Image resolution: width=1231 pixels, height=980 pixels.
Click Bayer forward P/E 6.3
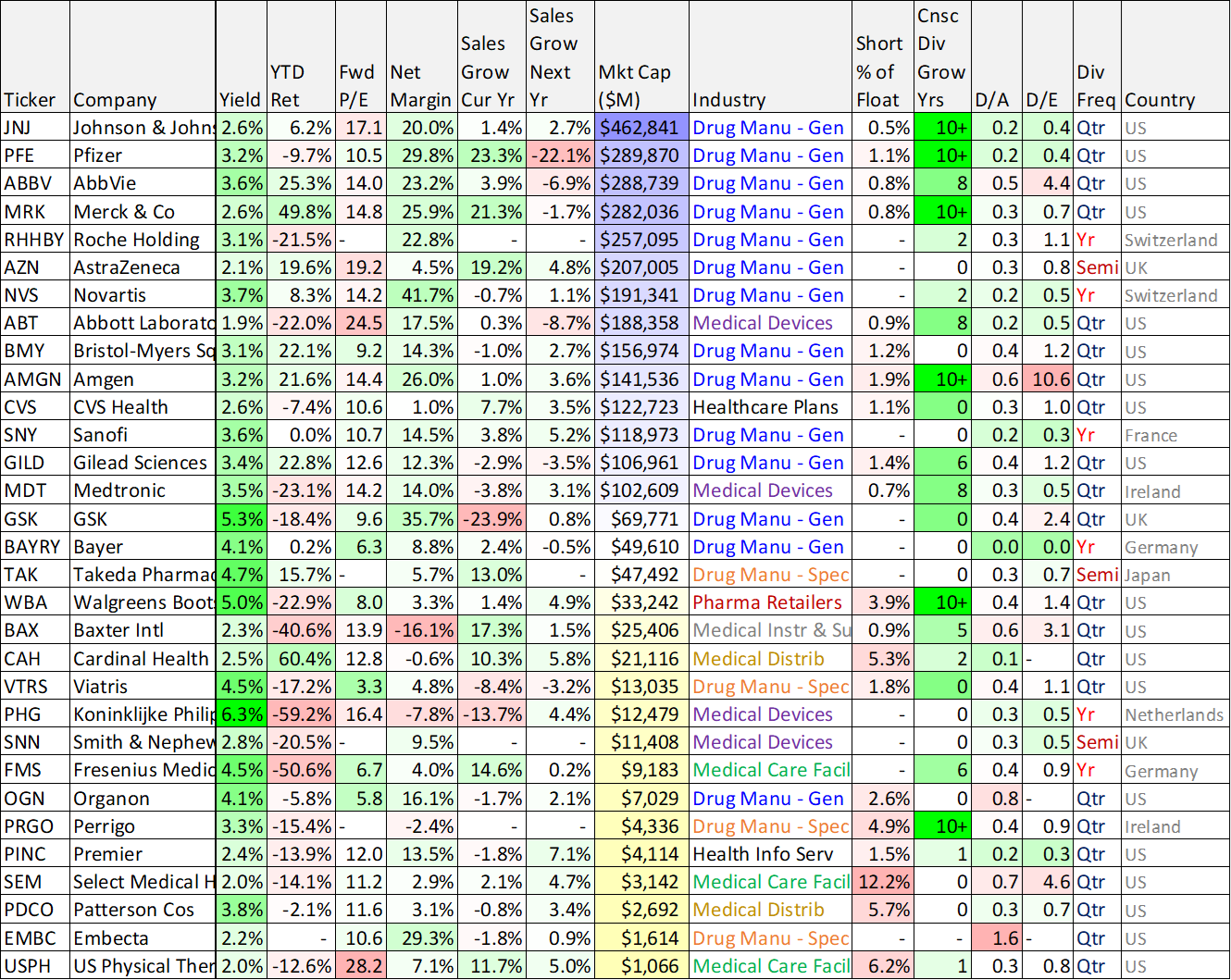[x=361, y=547]
